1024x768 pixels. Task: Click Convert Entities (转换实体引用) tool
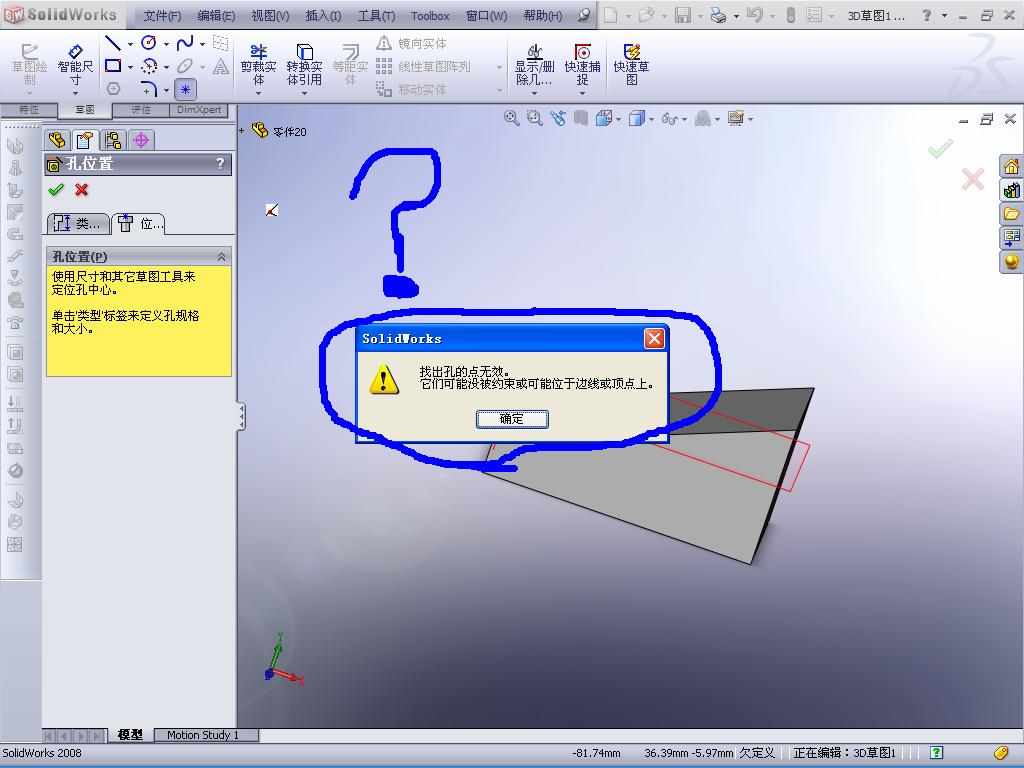pyautogui.click(x=304, y=65)
